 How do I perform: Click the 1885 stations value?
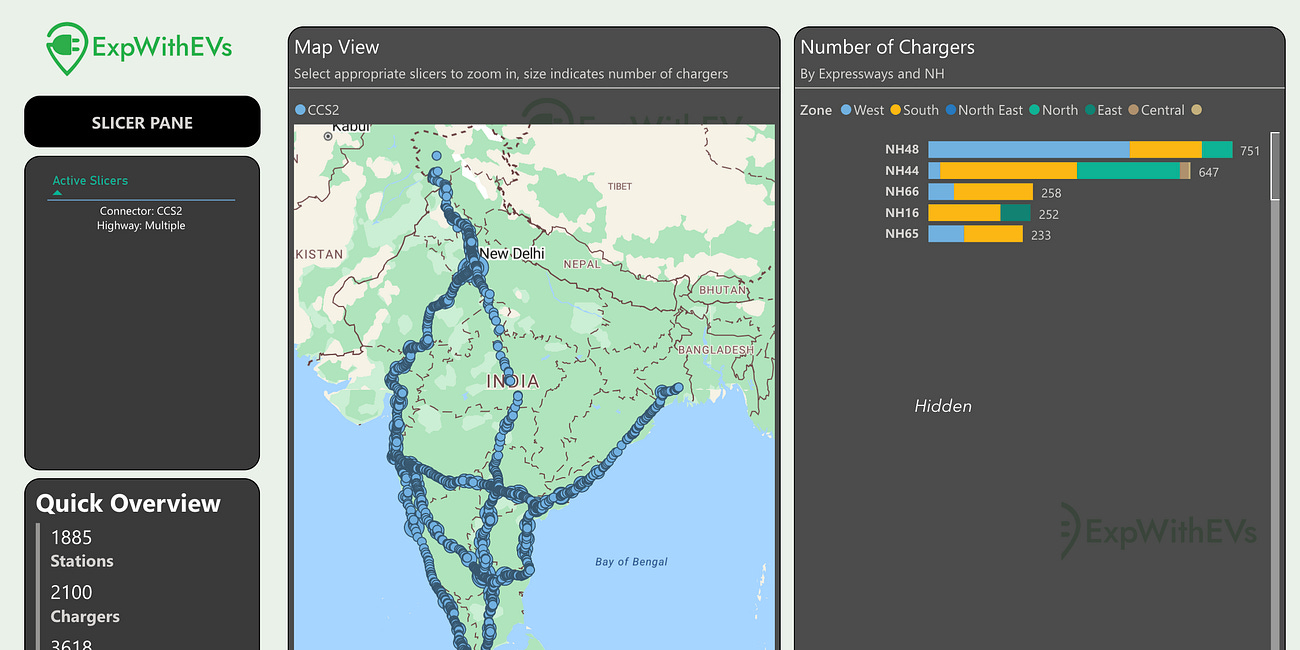coord(71,538)
